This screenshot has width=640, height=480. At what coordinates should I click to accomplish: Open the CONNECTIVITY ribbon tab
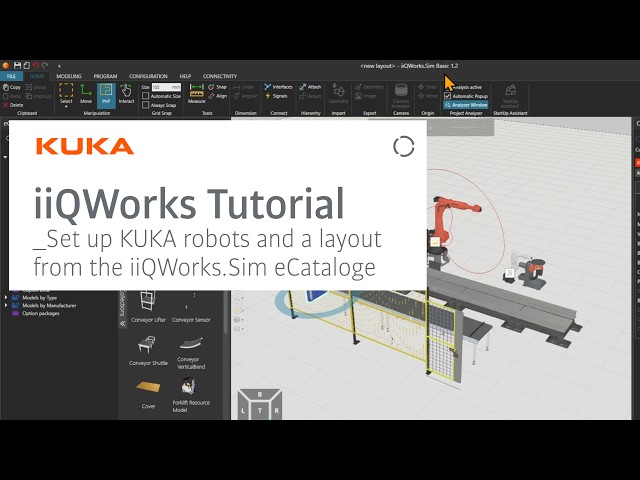220,76
